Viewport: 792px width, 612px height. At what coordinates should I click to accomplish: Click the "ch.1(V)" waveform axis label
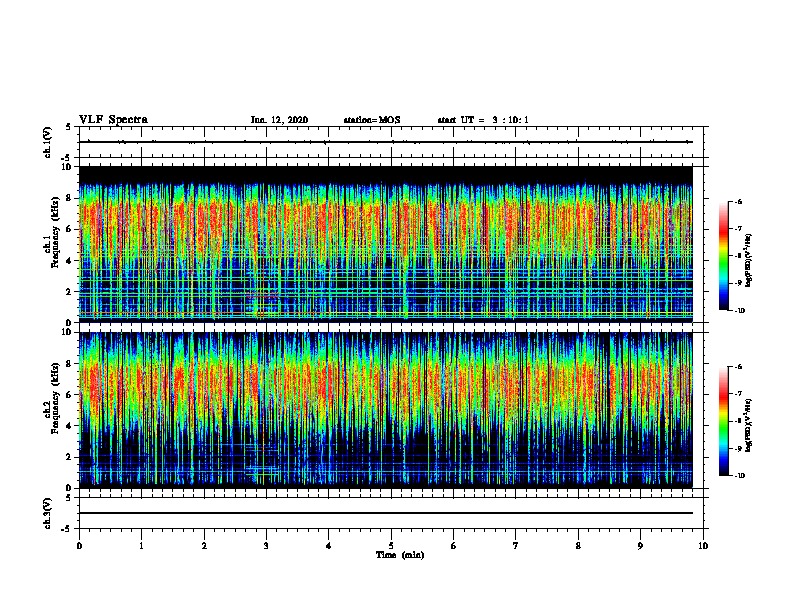tap(48, 142)
